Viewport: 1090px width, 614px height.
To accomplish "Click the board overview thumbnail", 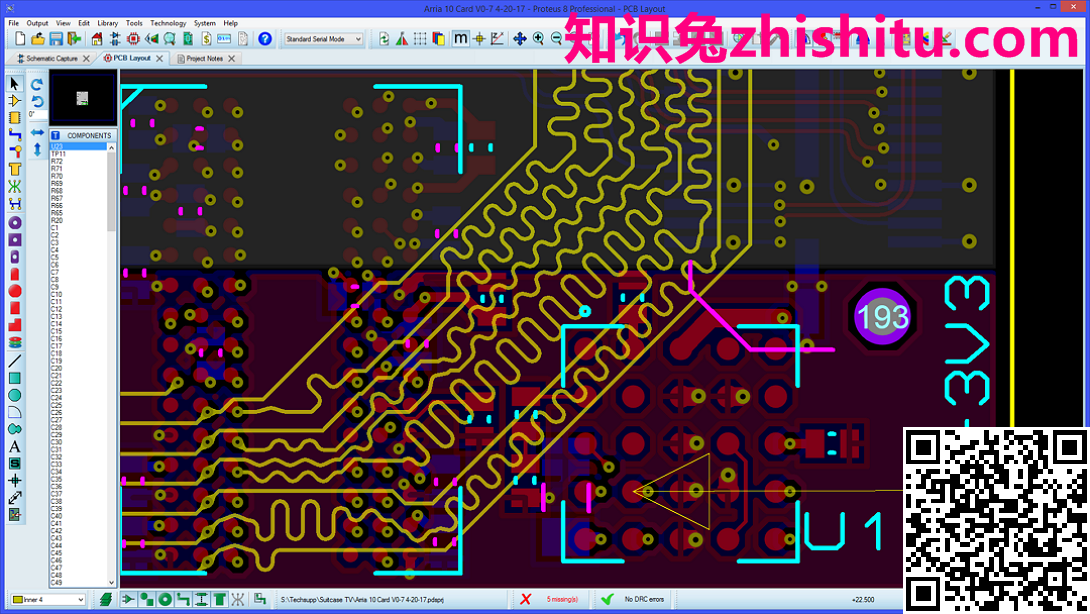I will click(x=82, y=99).
